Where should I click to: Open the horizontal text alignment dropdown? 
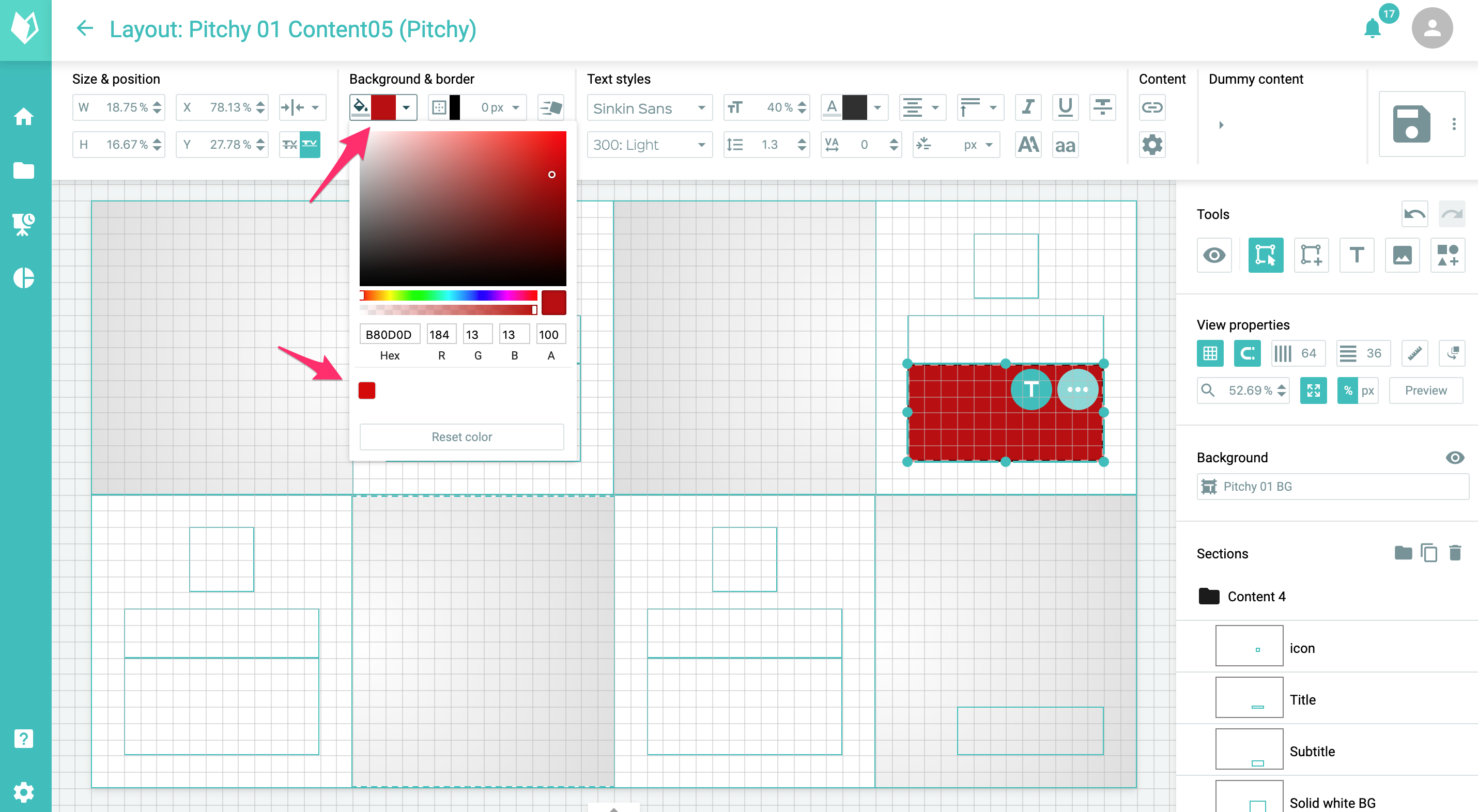coord(922,107)
